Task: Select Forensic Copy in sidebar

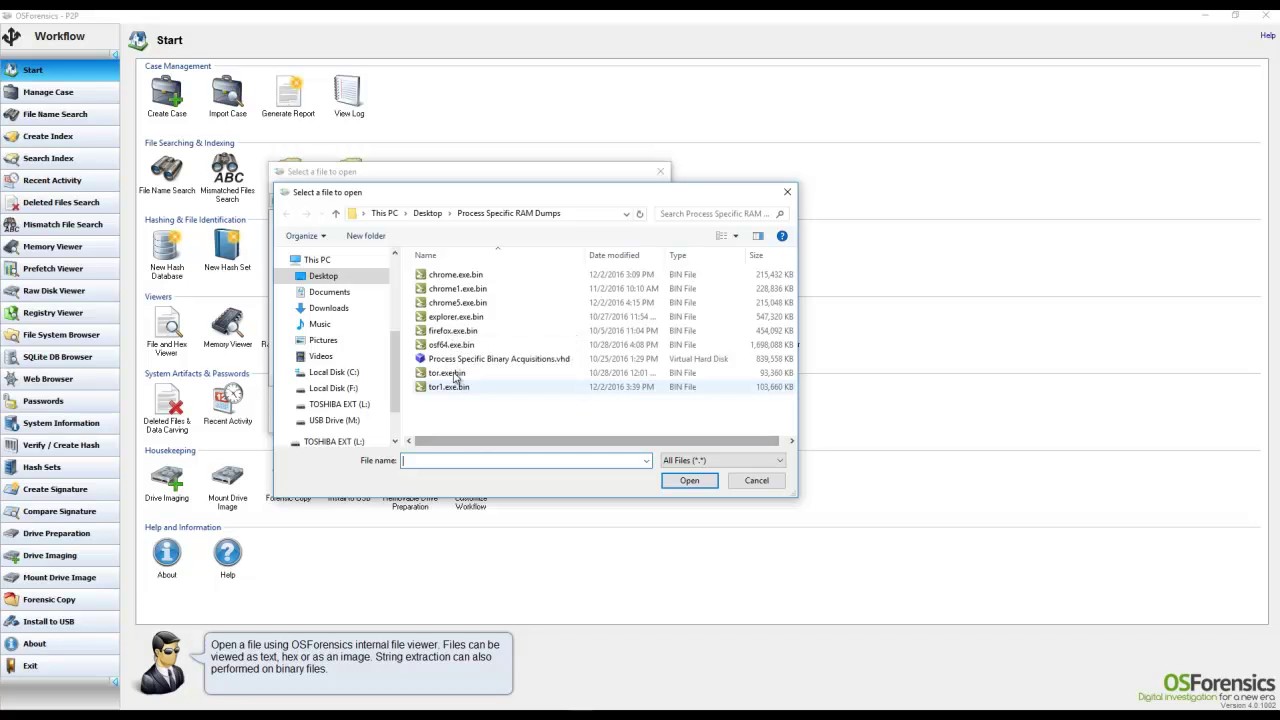Action: coord(60,599)
